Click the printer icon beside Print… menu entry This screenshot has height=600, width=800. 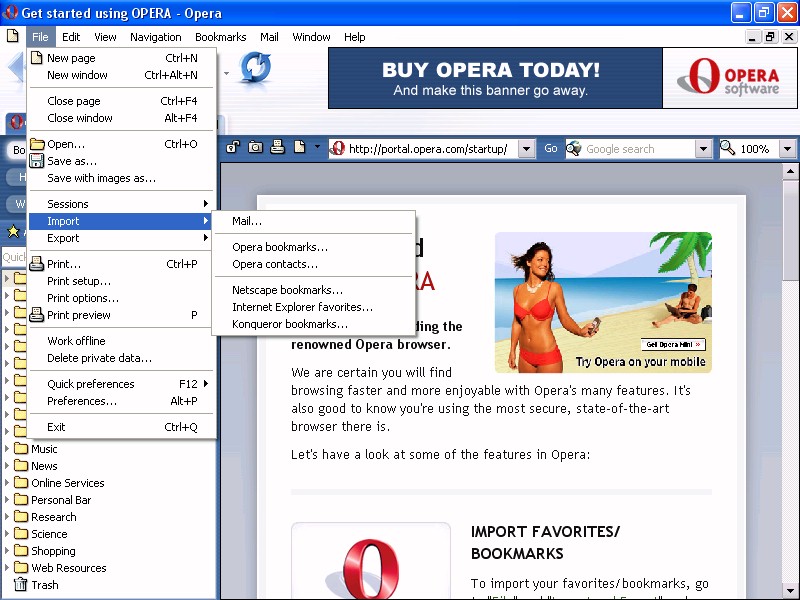[37, 264]
